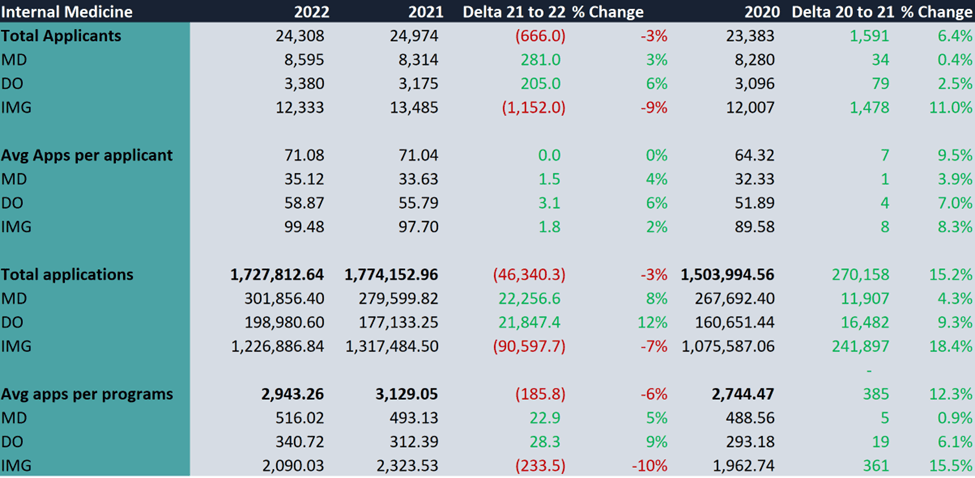
Task: Click the Total applications row label
Action: coord(67,274)
